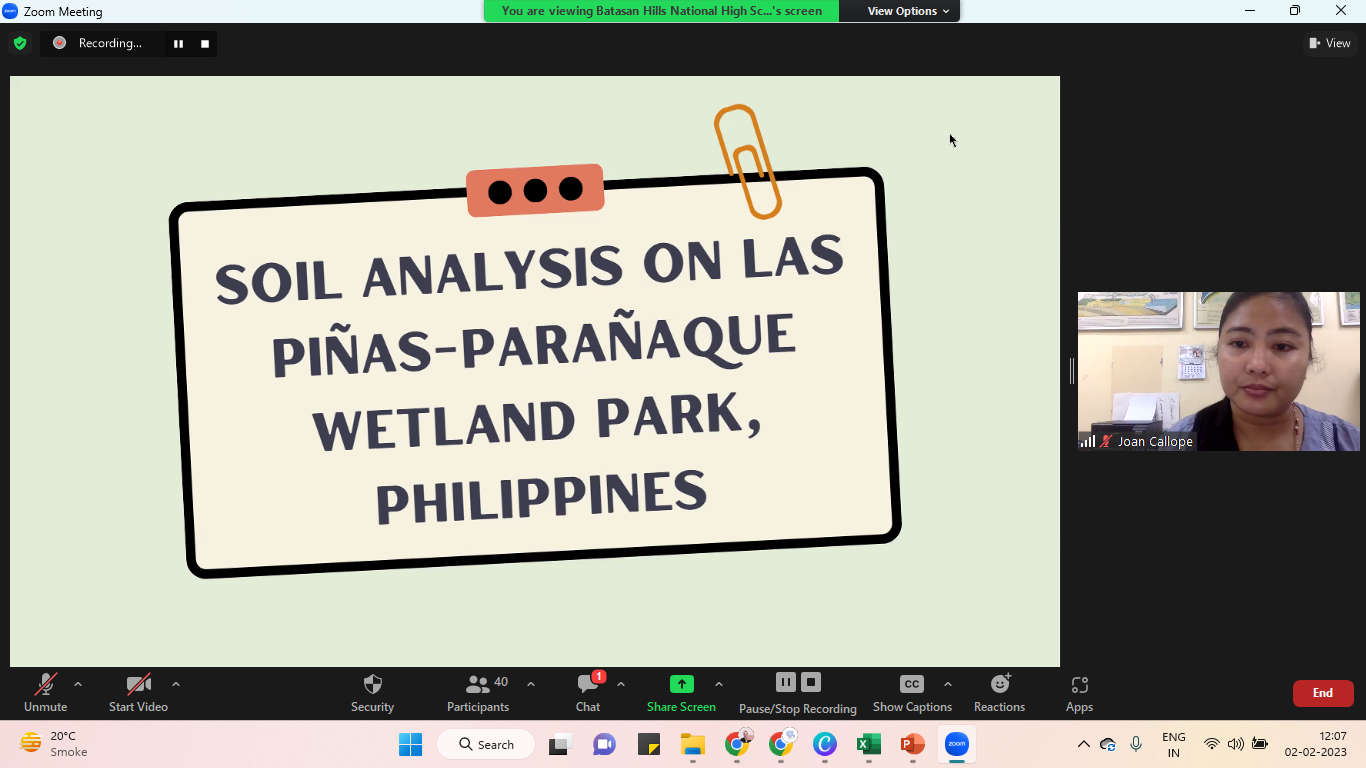Image resolution: width=1366 pixels, height=768 pixels.
Task: Click the red End meeting button
Action: tap(1322, 693)
